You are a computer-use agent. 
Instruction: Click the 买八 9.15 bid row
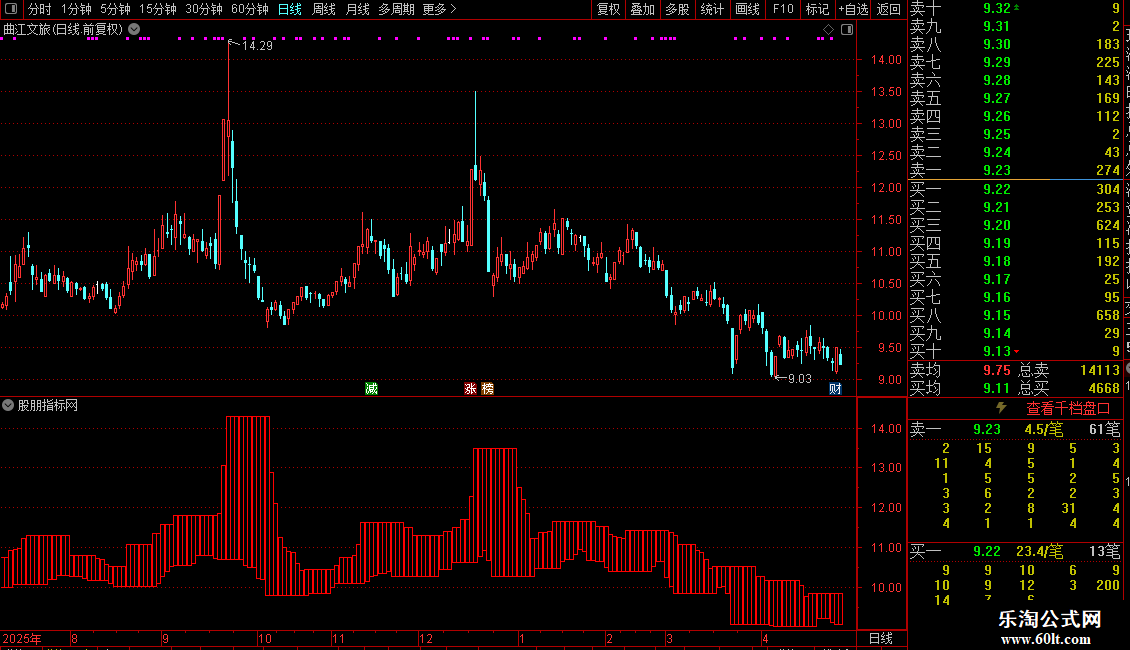point(1015,315)
